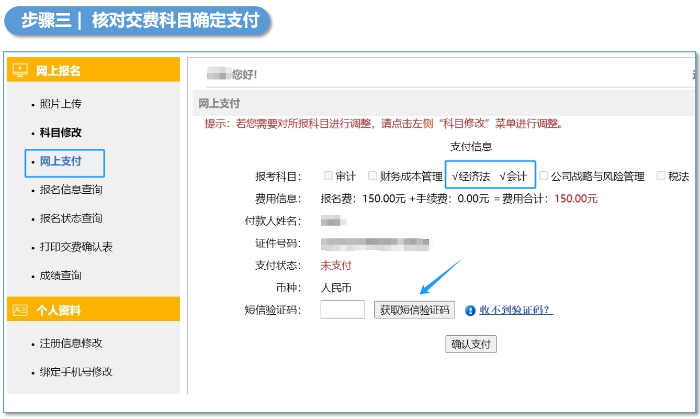
Task: Open 报名状态查询 page
Action: point(71,218)
